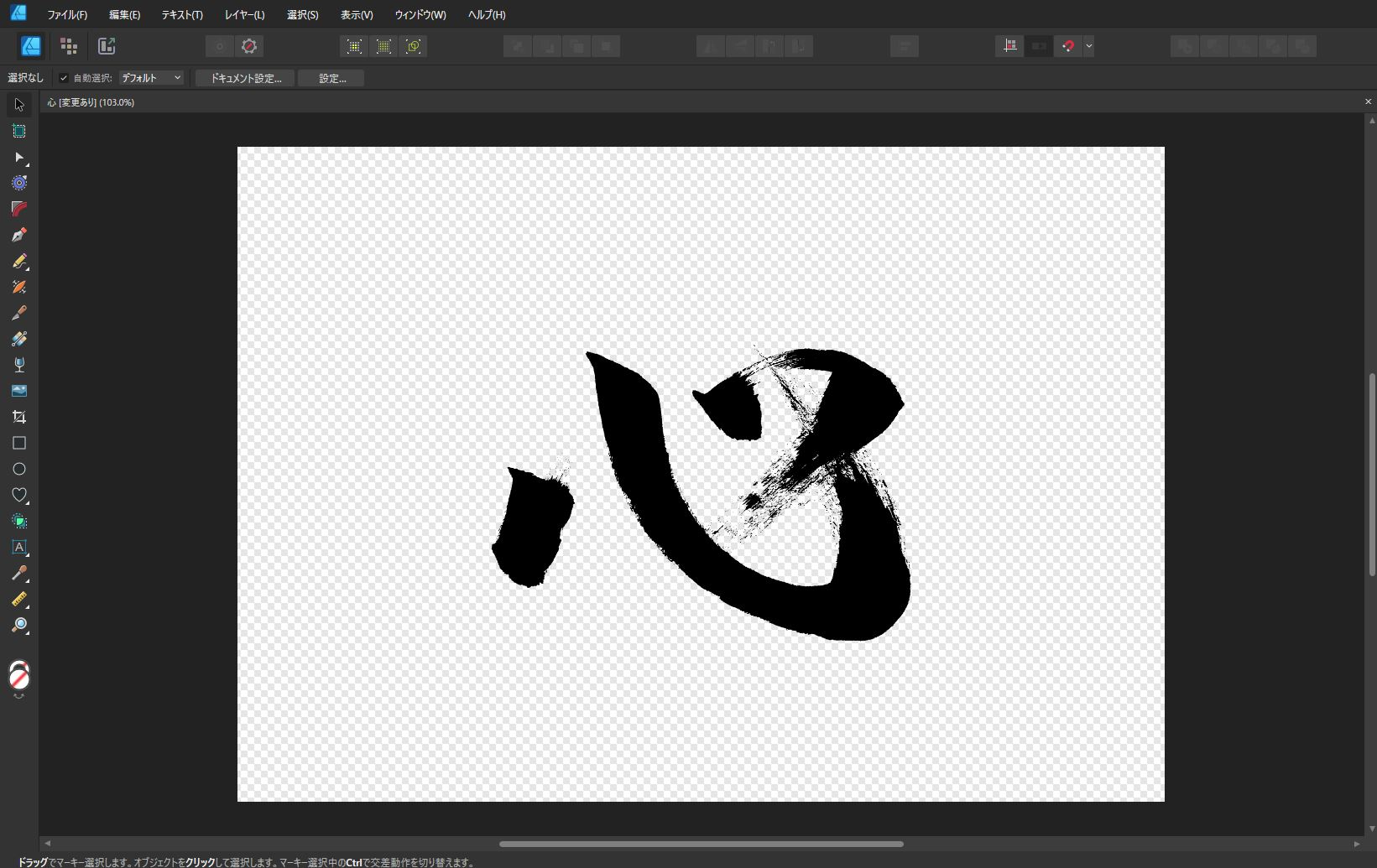Click the dense dotted selection grid icon
The width and height of the screenshot is (1377, 868).
click(383, 46)
